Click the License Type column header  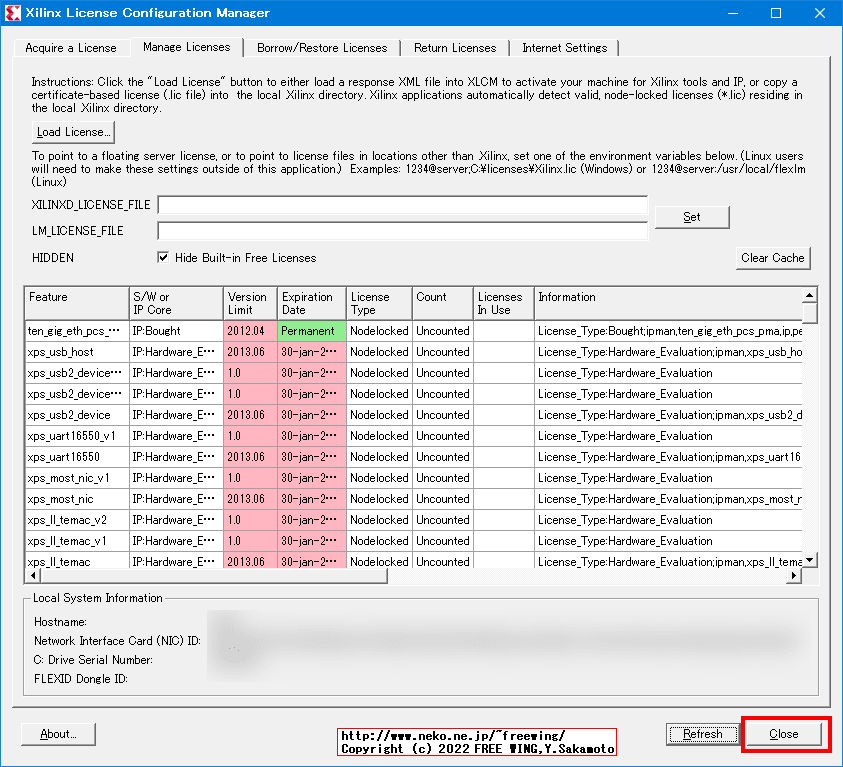coord(380,303)
